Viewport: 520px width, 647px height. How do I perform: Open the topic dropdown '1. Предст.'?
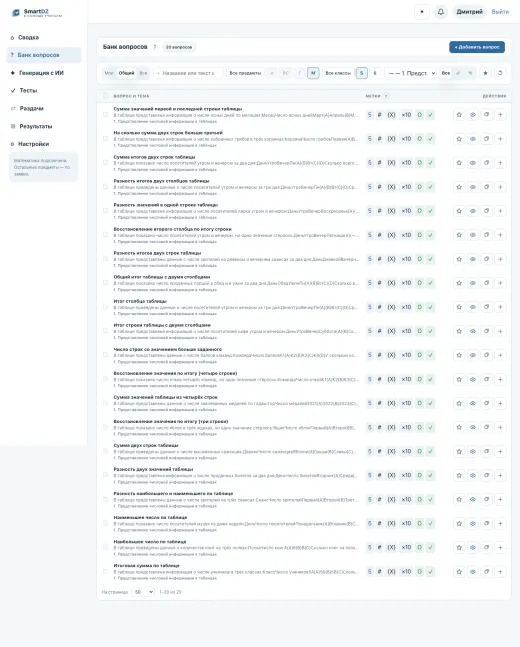[x=411, y=73]
